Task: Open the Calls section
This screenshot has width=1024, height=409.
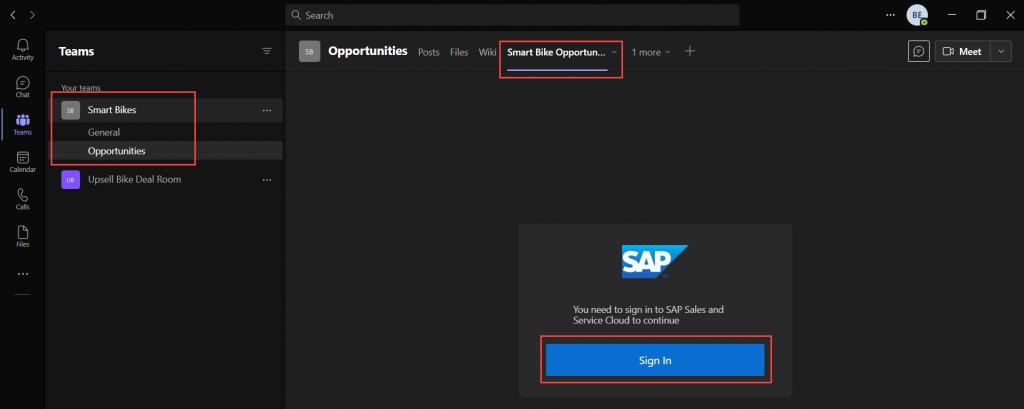Action: (x=22, y=199)
